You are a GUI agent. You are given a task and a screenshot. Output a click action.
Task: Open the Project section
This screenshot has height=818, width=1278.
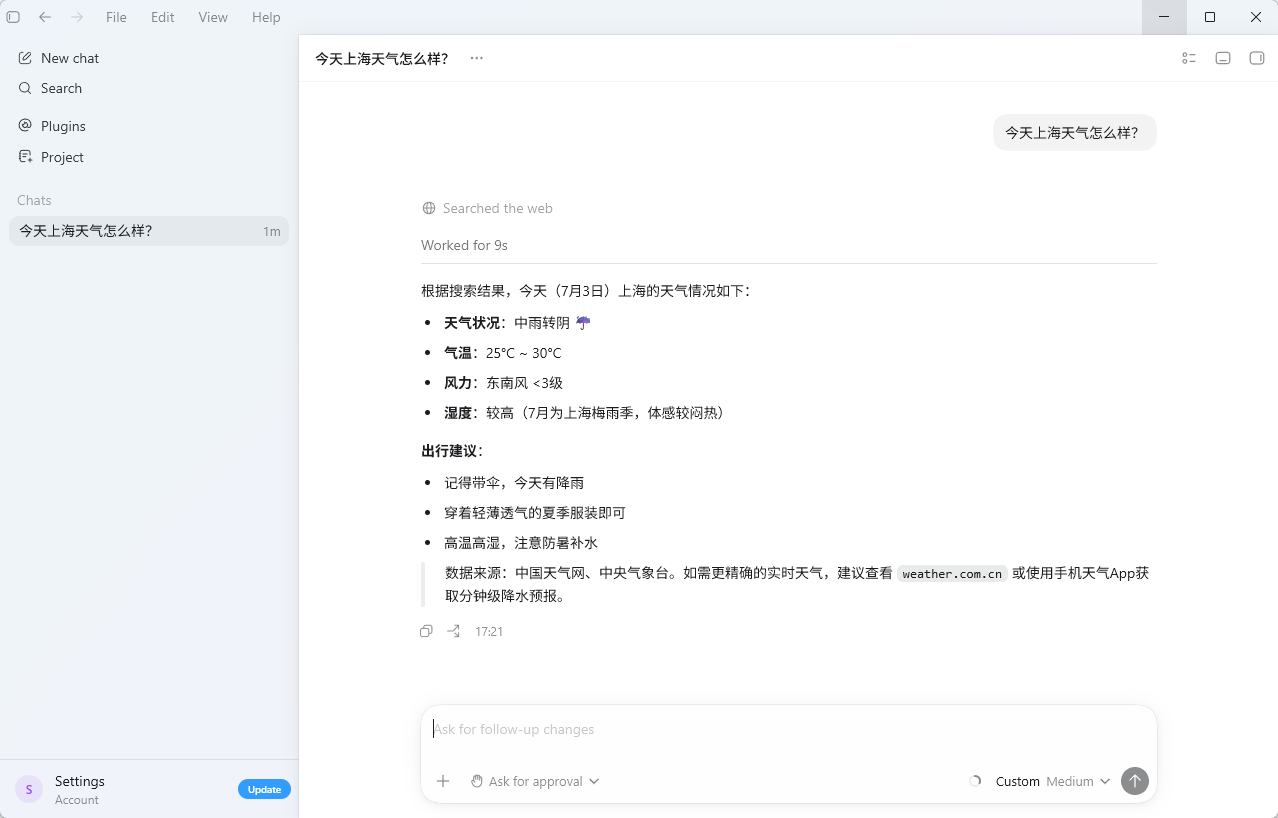[149, 157]
